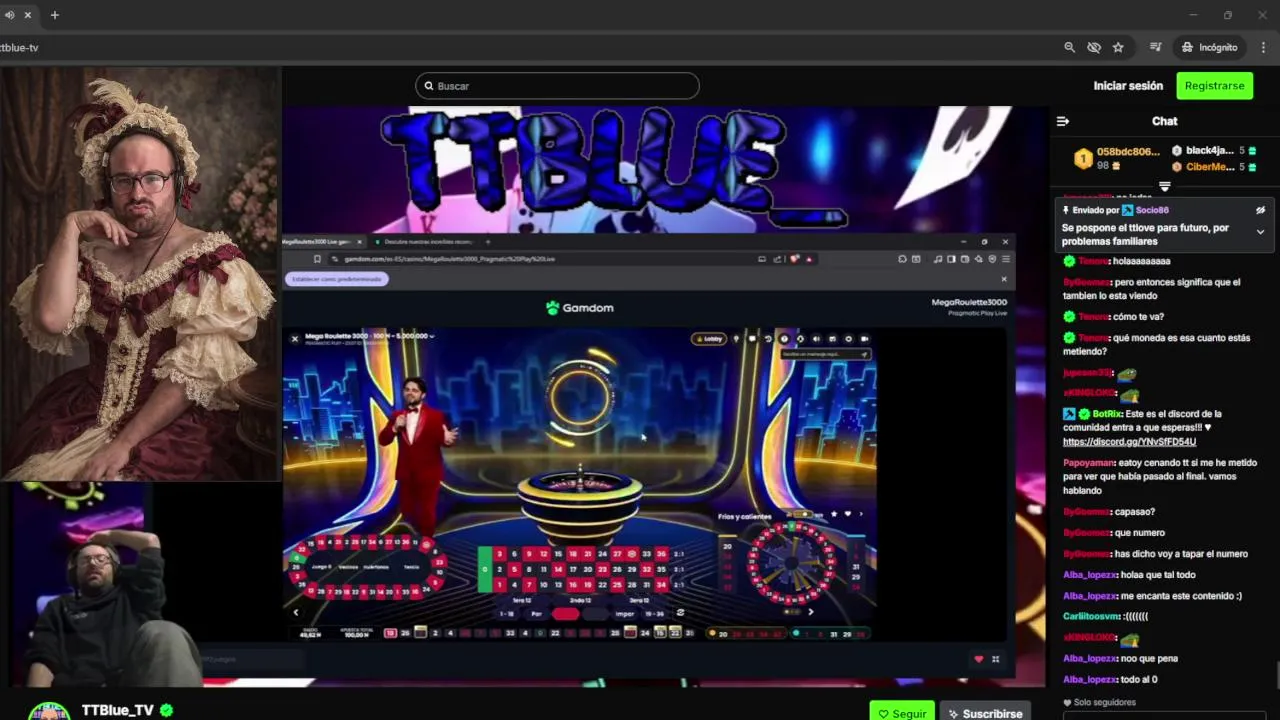This screenshot has height=720, width=1280.
Task: Click the green Registrarse button
Action: 1214,86
